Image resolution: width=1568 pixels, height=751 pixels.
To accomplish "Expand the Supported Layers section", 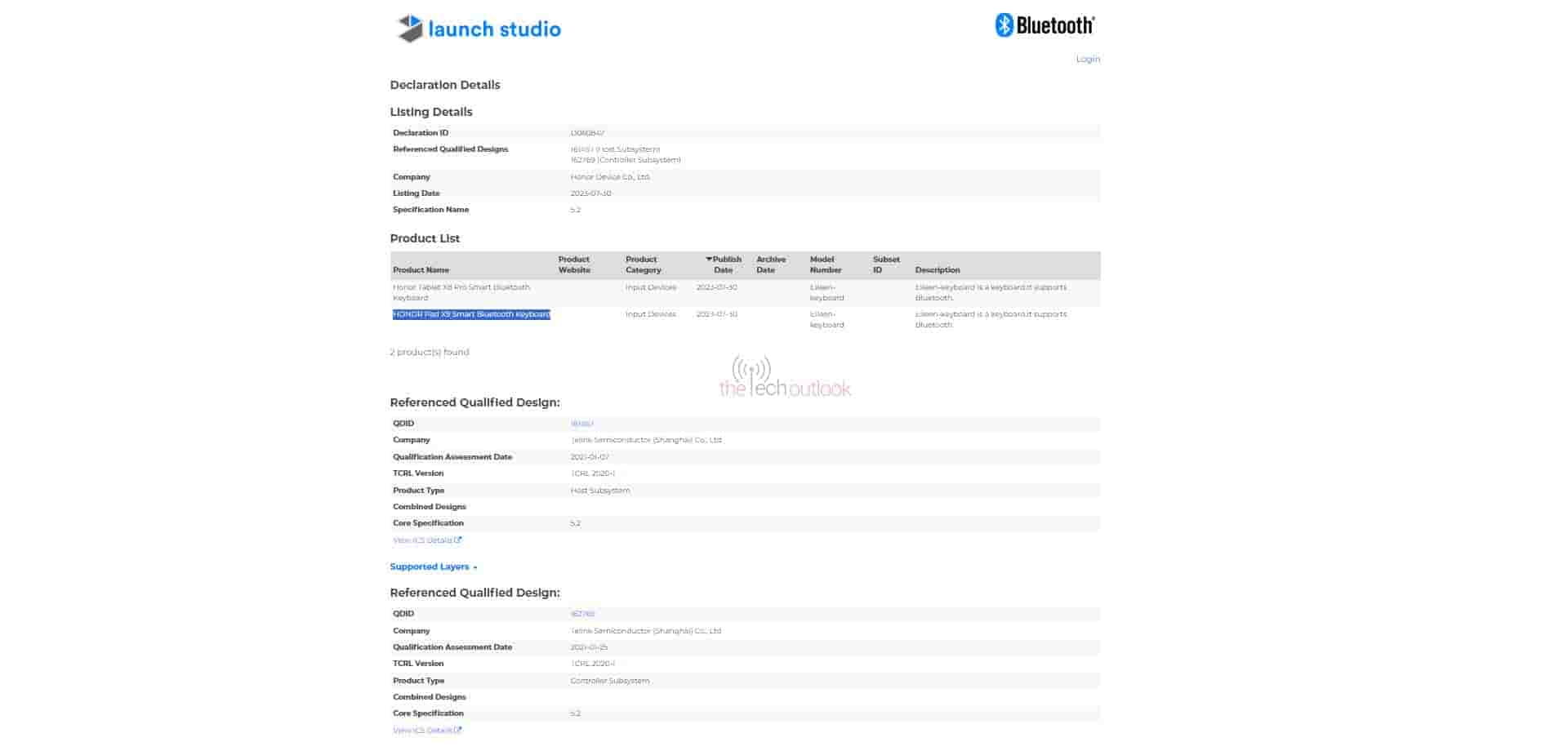I will (x=433, y=567).
